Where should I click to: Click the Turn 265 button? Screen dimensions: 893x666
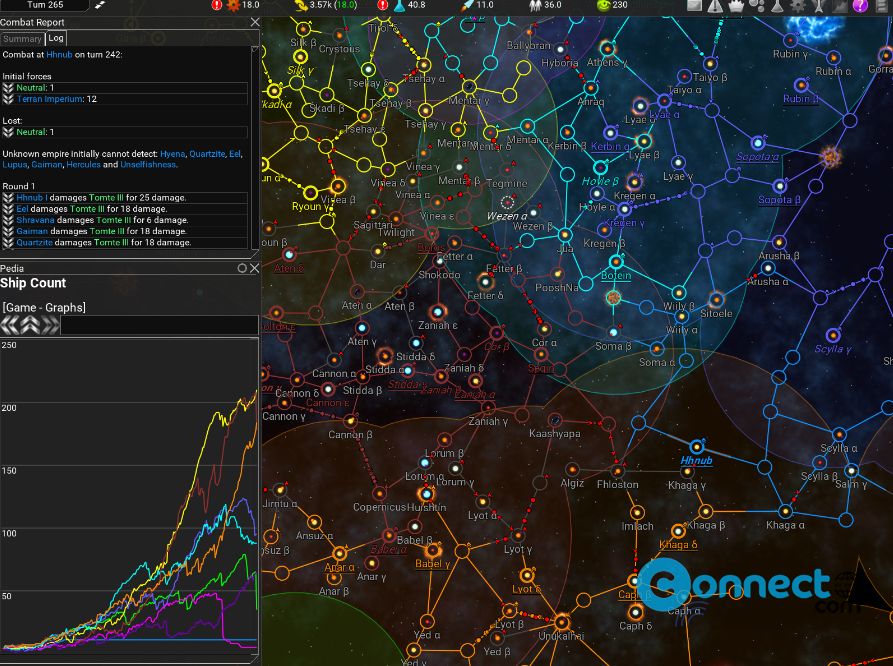coord(45,5)
